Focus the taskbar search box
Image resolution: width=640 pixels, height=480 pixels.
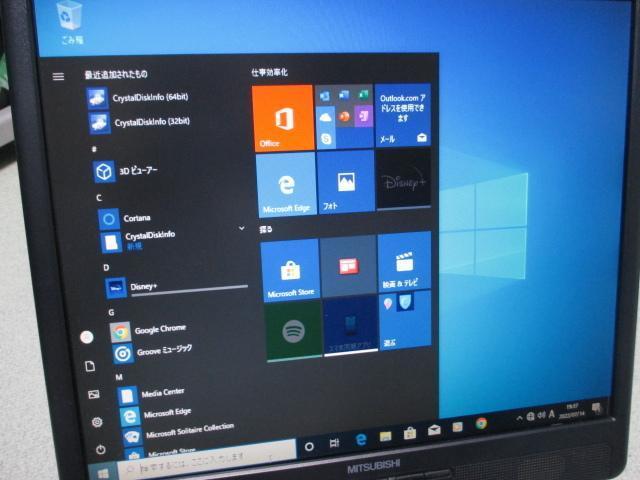tap(207, 460)
